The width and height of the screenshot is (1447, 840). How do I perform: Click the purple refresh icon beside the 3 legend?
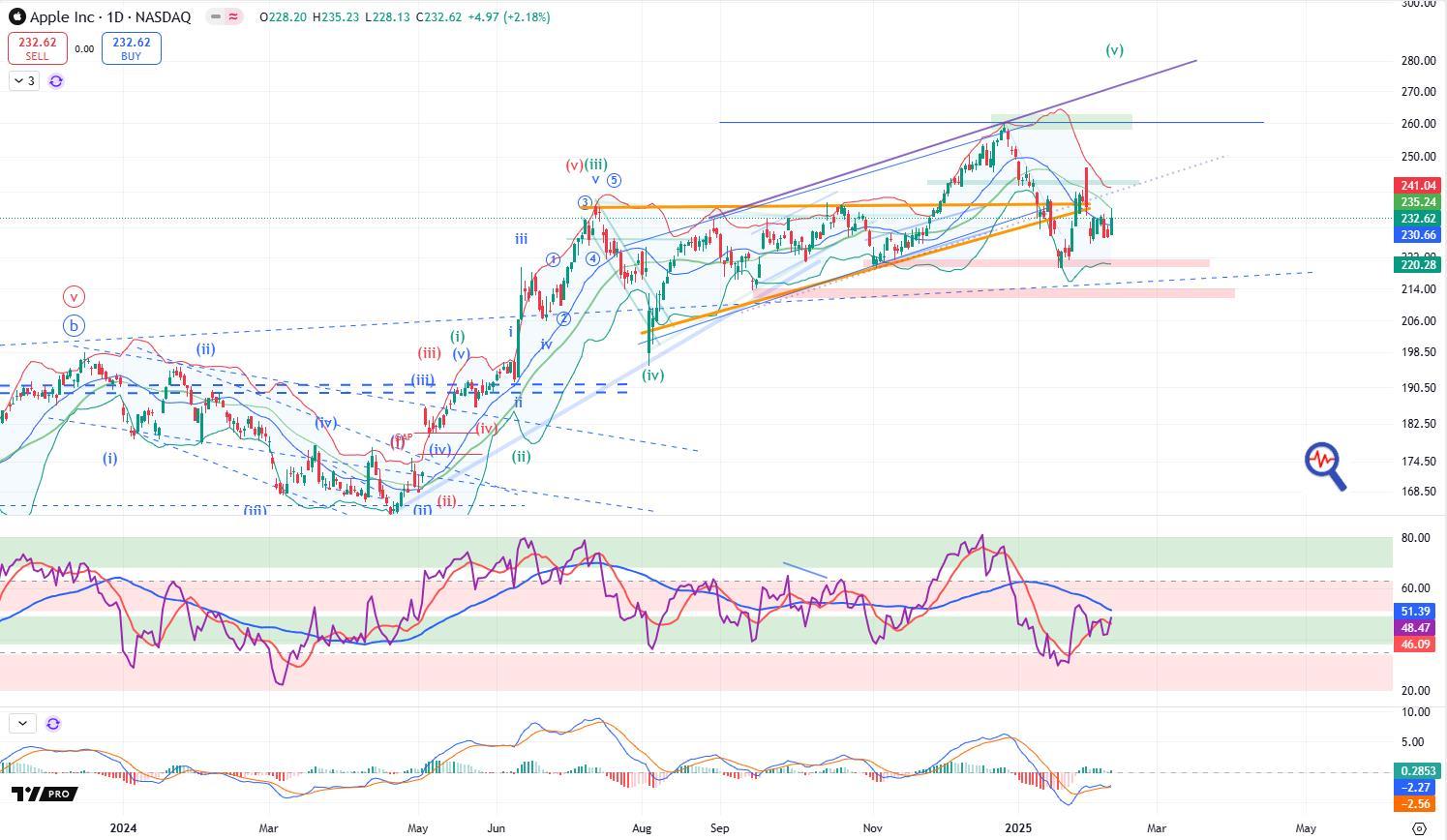coord(56,81)
